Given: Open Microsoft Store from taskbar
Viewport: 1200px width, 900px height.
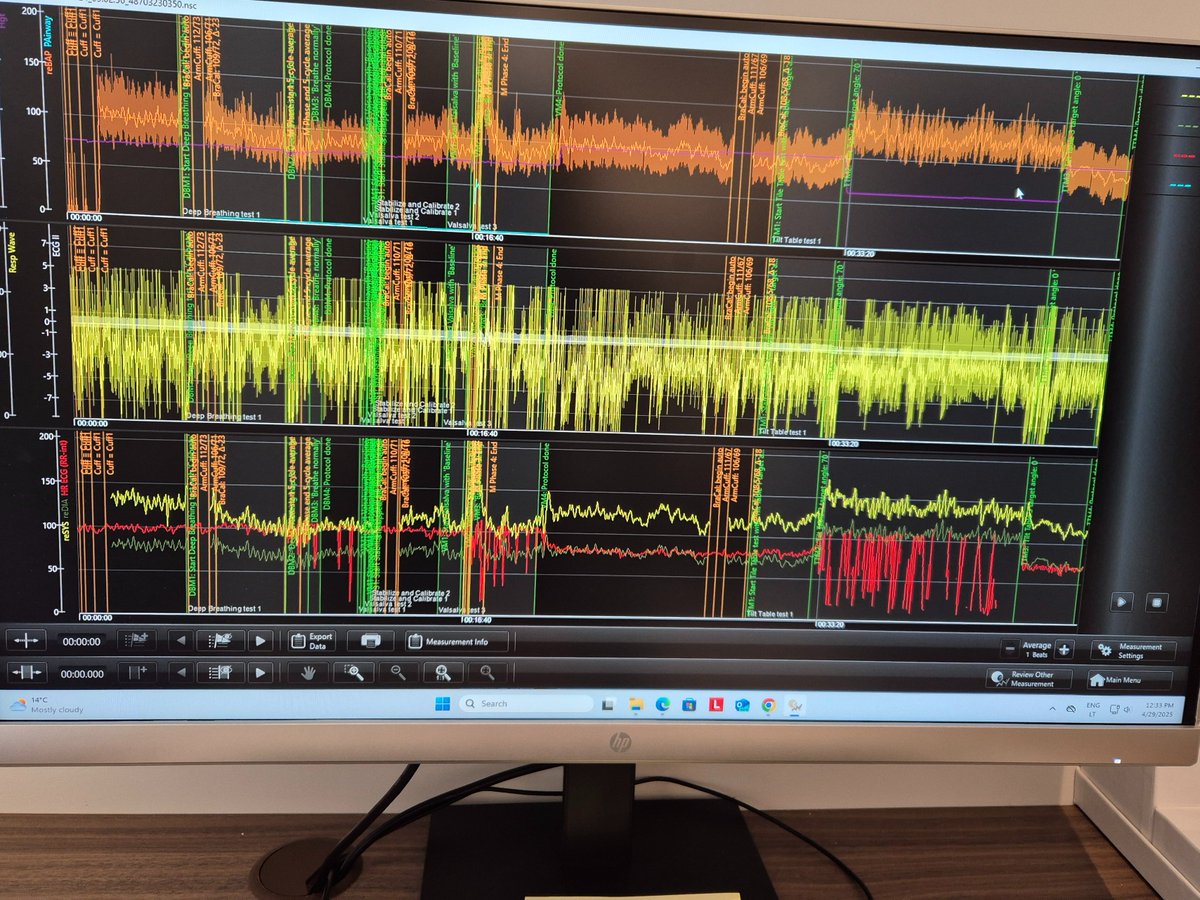Looking at the screenshot, I should click(688, 705).
